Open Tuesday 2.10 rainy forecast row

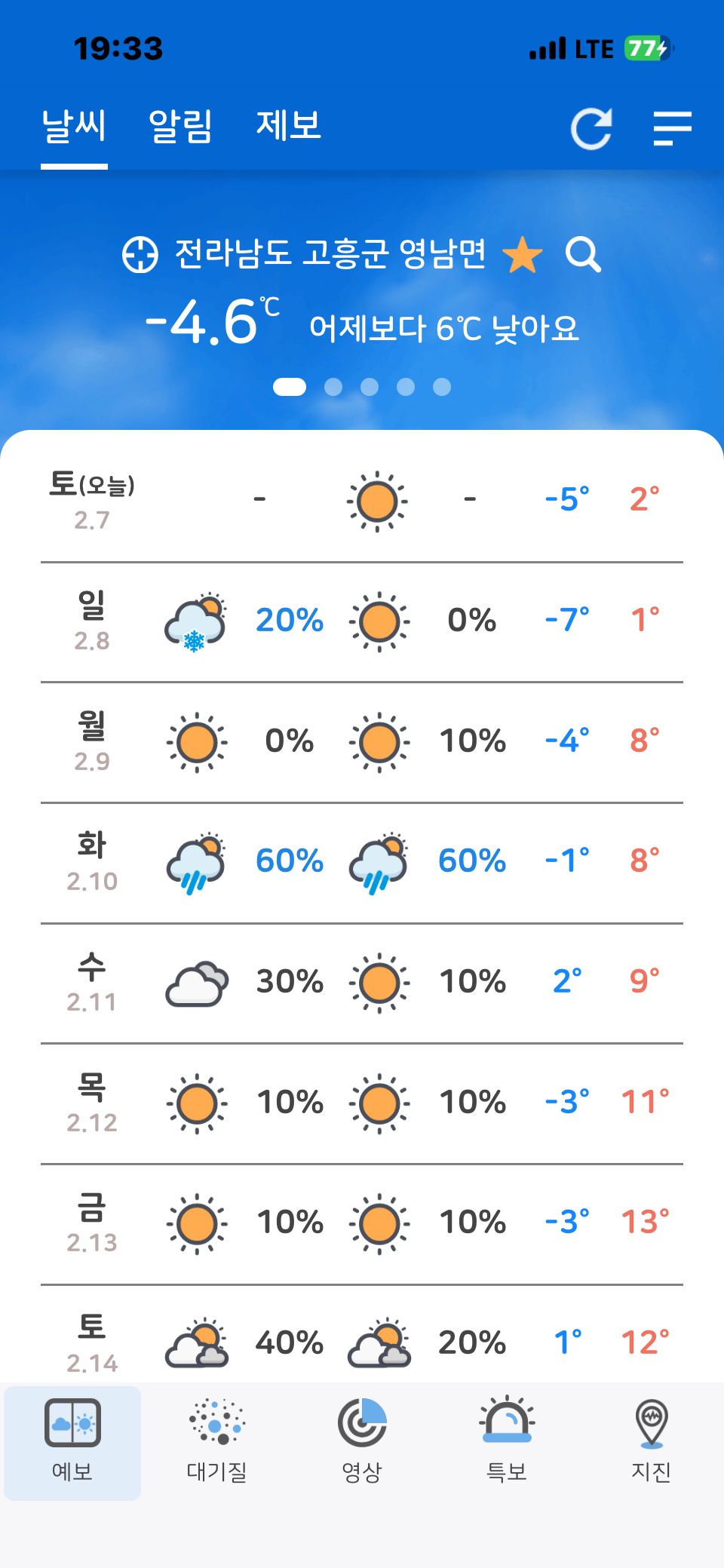[x=362, y=862]
